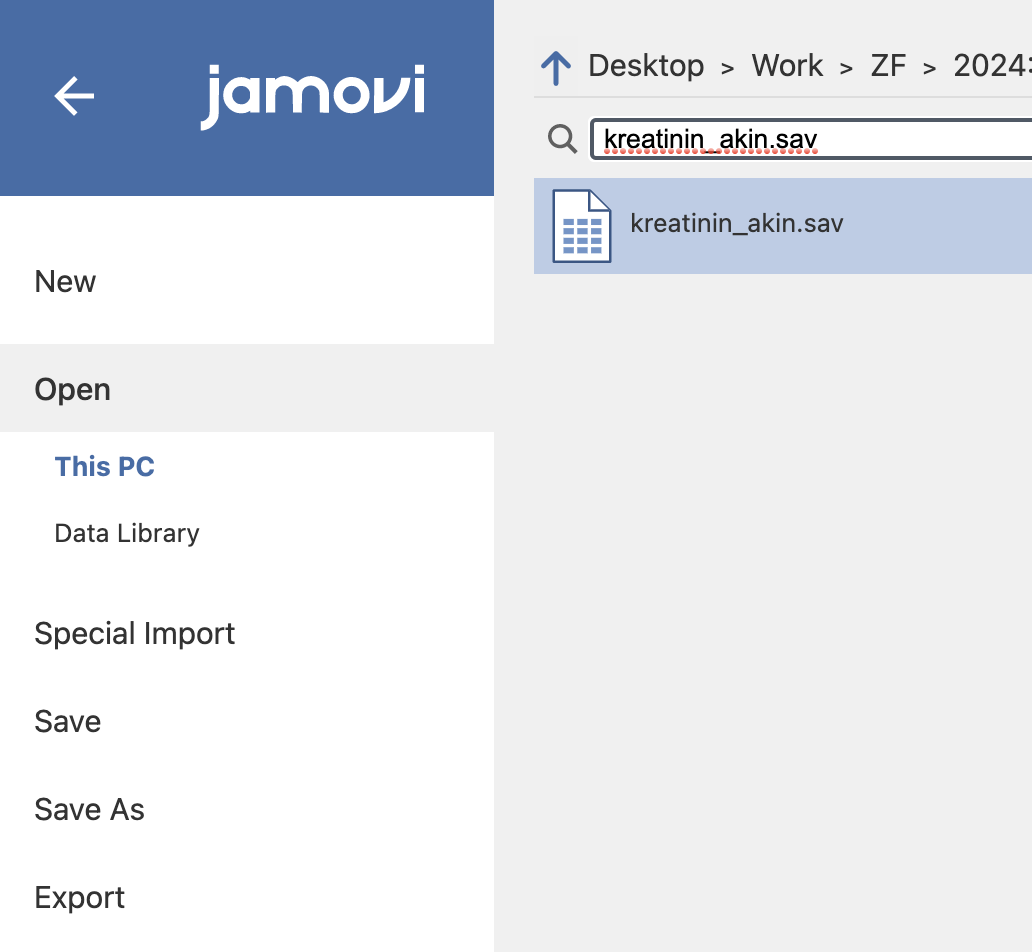Screen dimensions: 1032x952
Task: Click the kreatinin_akin.sav spreadsheet file icon
Action: [582, 226]
